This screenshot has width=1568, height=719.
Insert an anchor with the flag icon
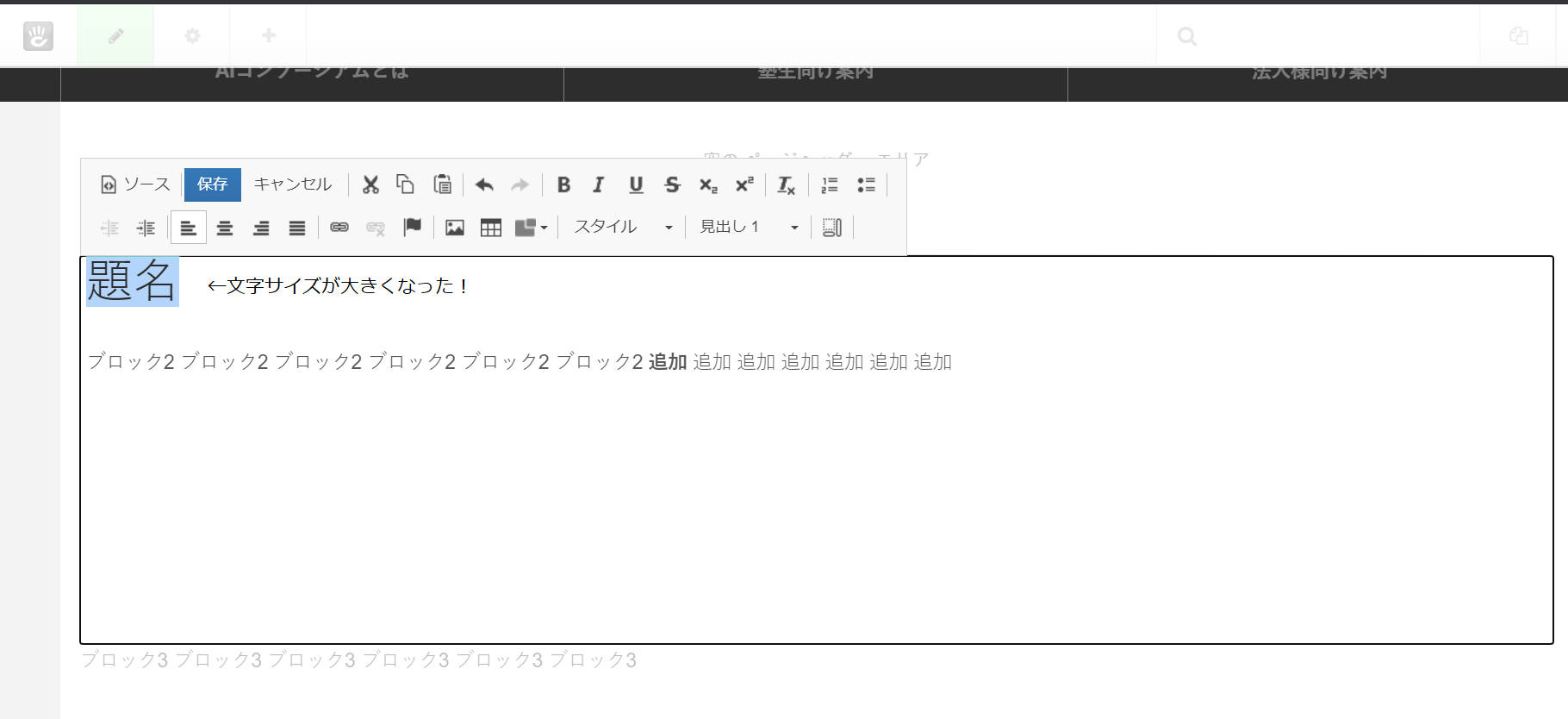tap(413, 227)
